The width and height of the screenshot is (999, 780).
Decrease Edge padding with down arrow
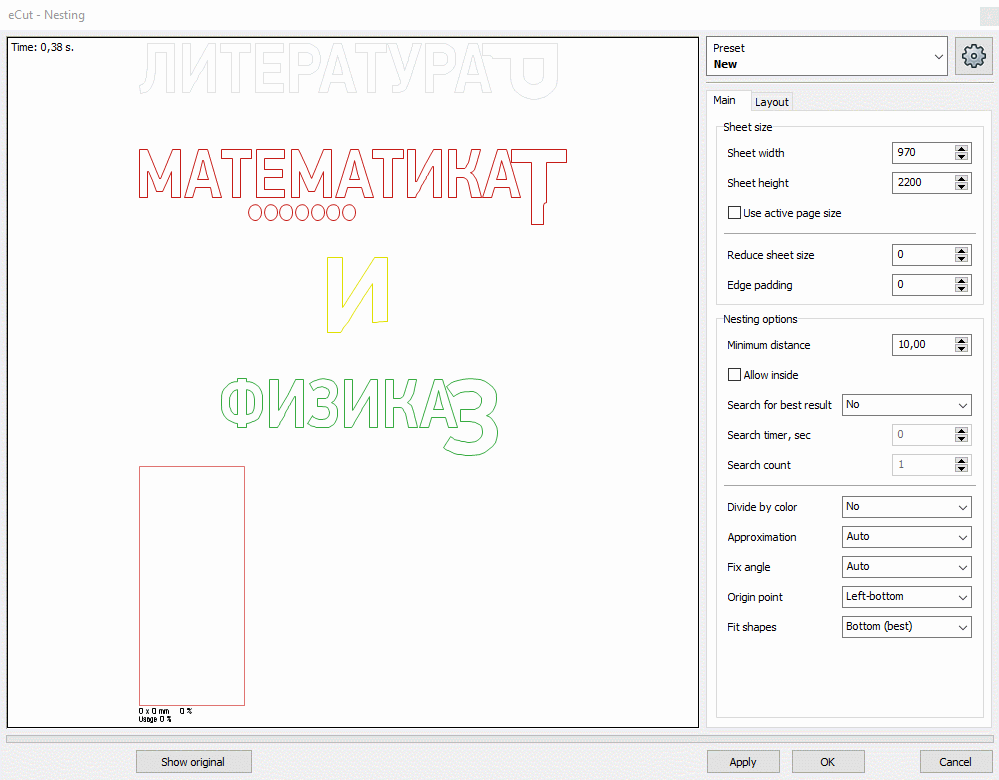[x=961, y=289]
